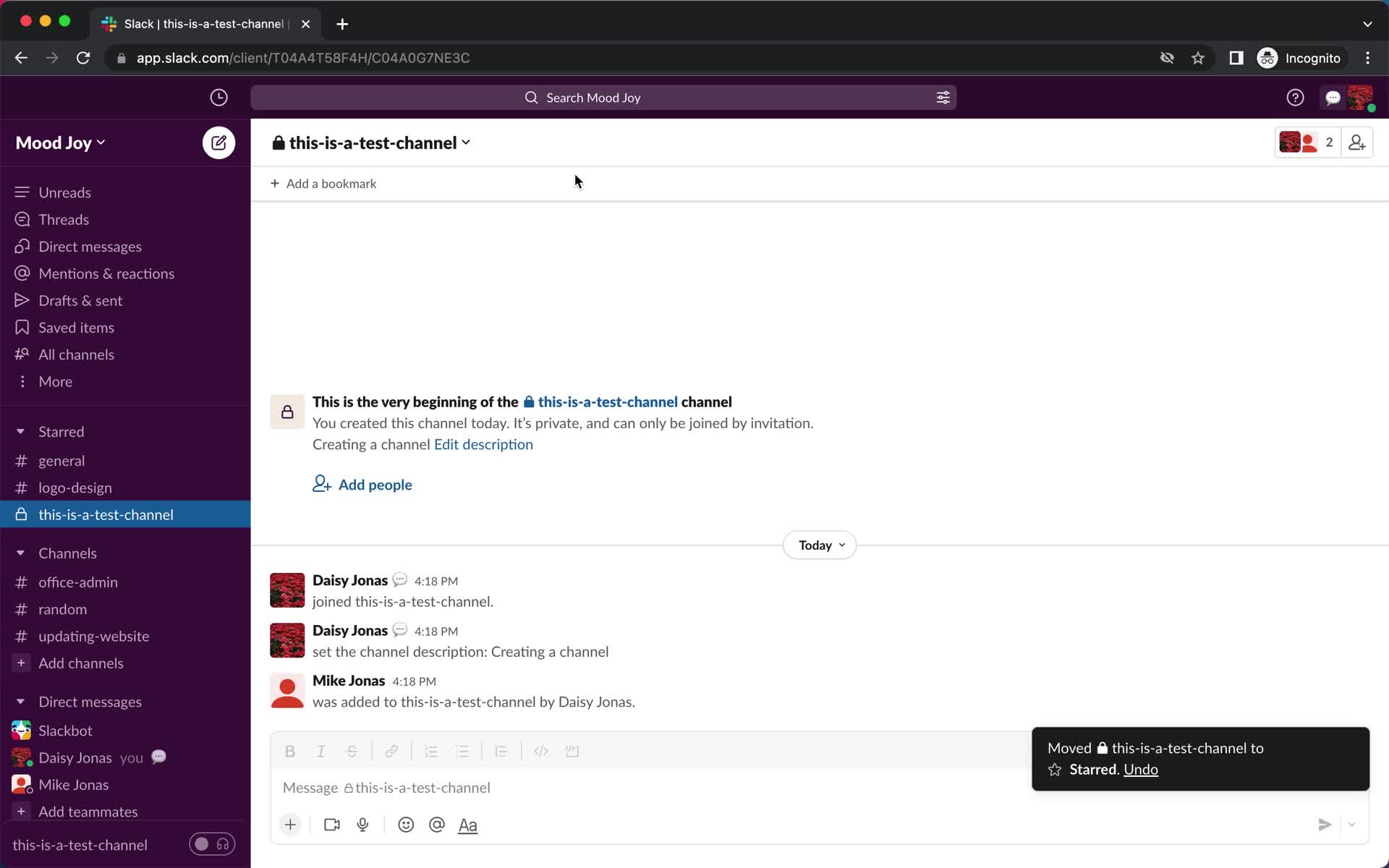Click the Numbered list icon
Image resolution: width=1389 pixels, height=868 pixels.
[431, 752]
